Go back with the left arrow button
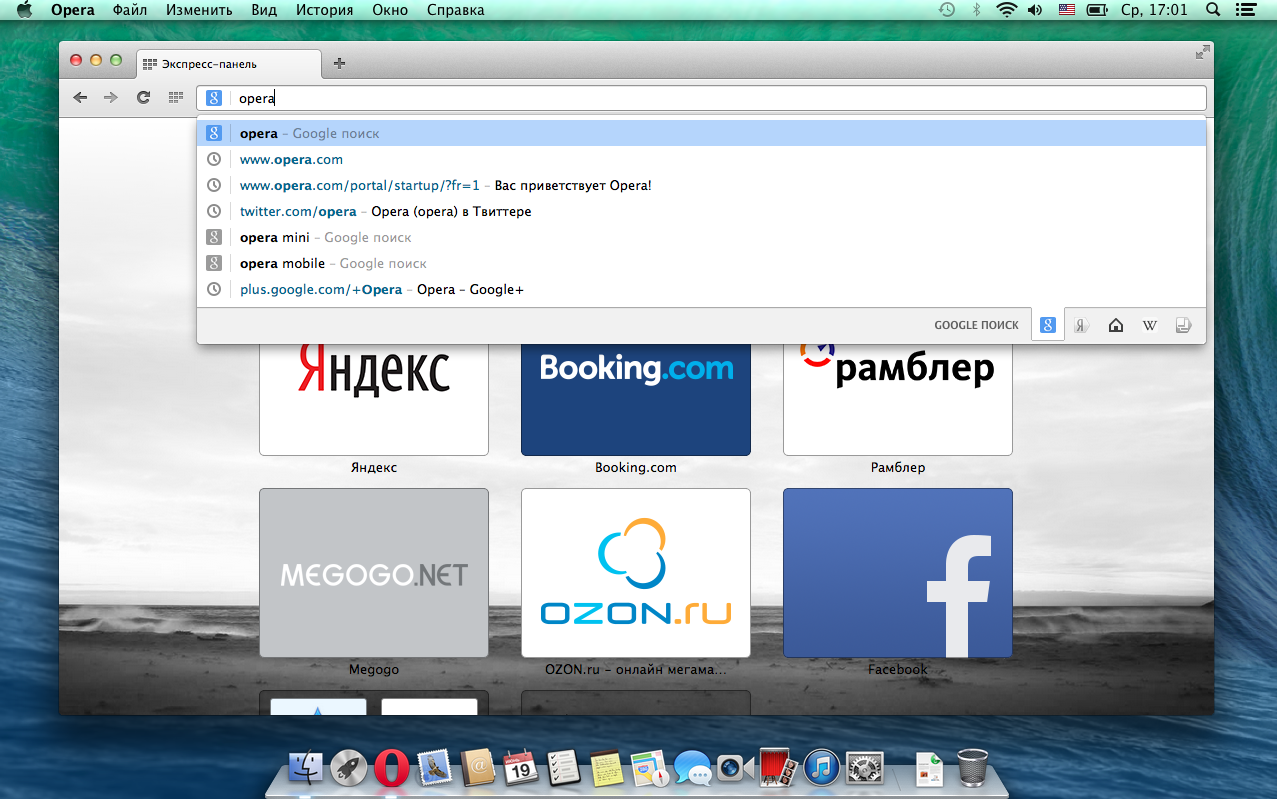 (x=80, y=97)
